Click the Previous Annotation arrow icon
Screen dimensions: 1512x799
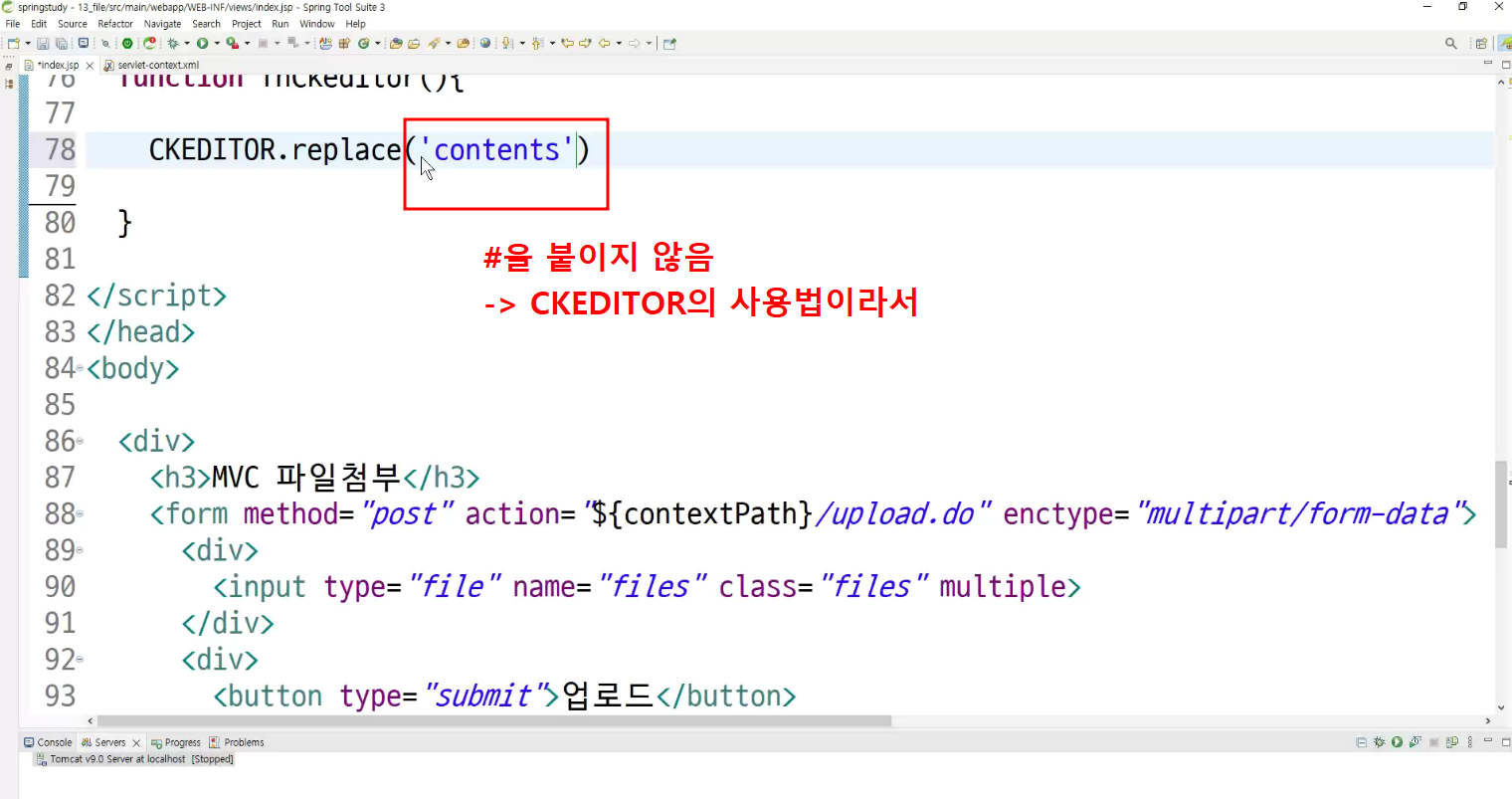pyautogui.click(x=537, y=44)
